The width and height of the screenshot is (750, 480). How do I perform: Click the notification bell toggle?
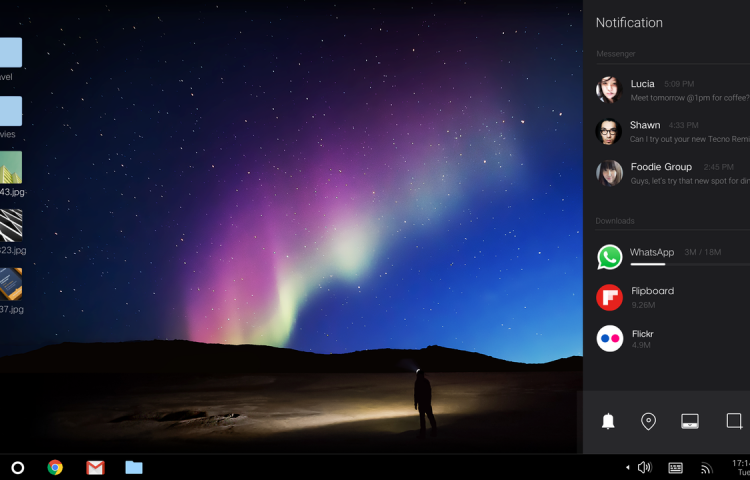click(x=608, y=421)
